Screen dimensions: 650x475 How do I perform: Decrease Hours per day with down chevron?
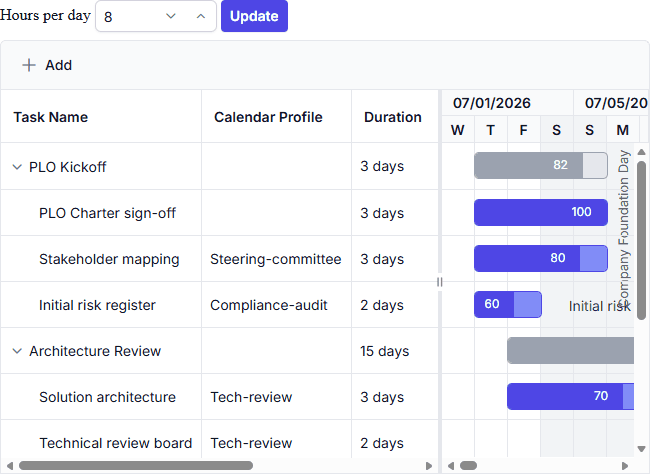pyautogui.click(x=171, y=16)
